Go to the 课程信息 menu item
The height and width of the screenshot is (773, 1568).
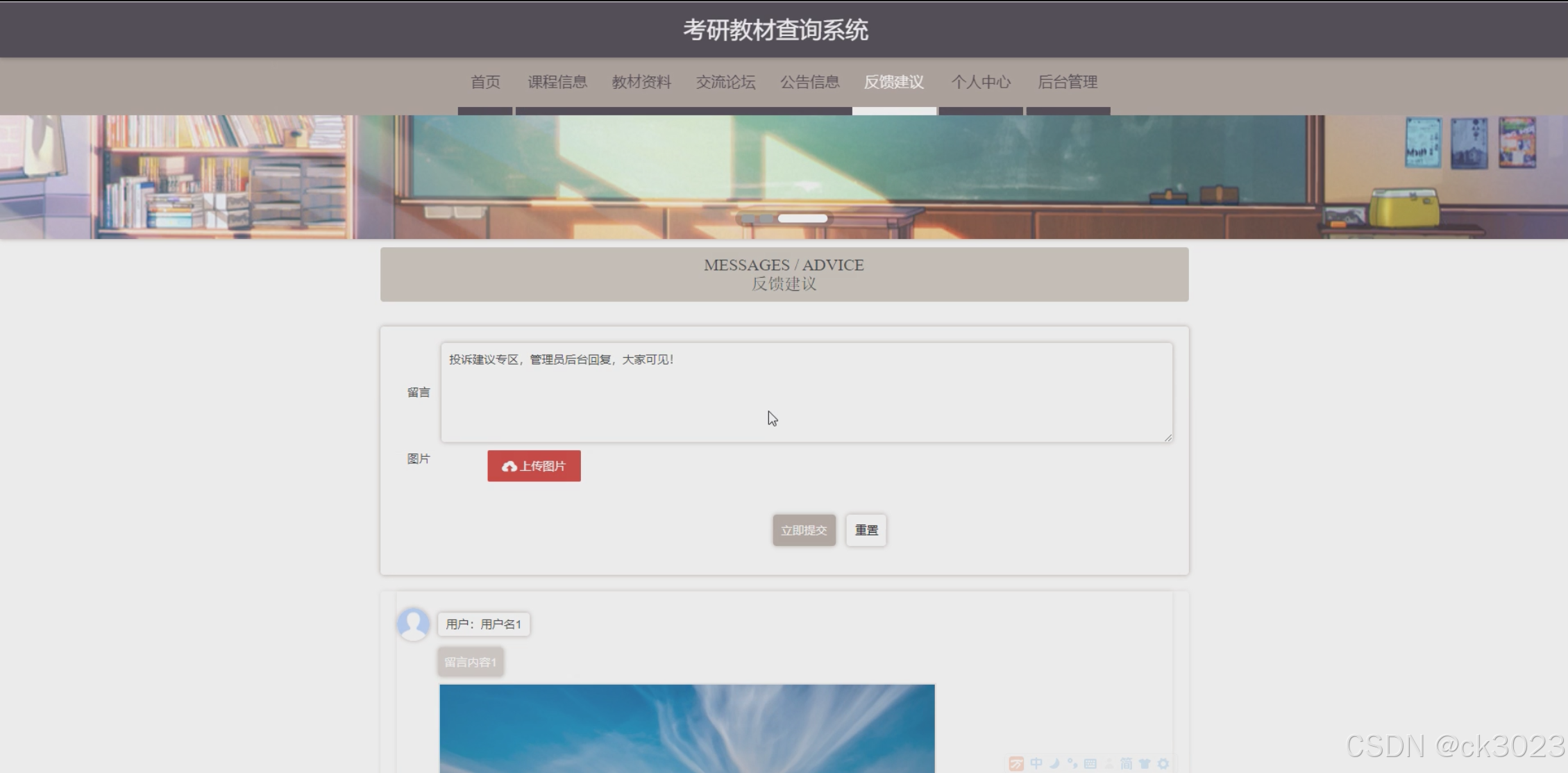[557, 82]
